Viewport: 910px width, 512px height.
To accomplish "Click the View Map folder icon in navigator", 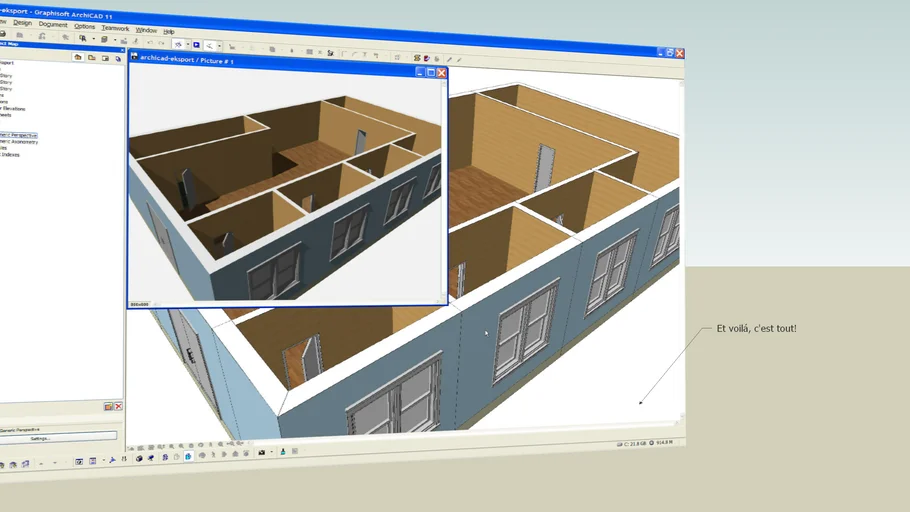I will tap(91, 58).
